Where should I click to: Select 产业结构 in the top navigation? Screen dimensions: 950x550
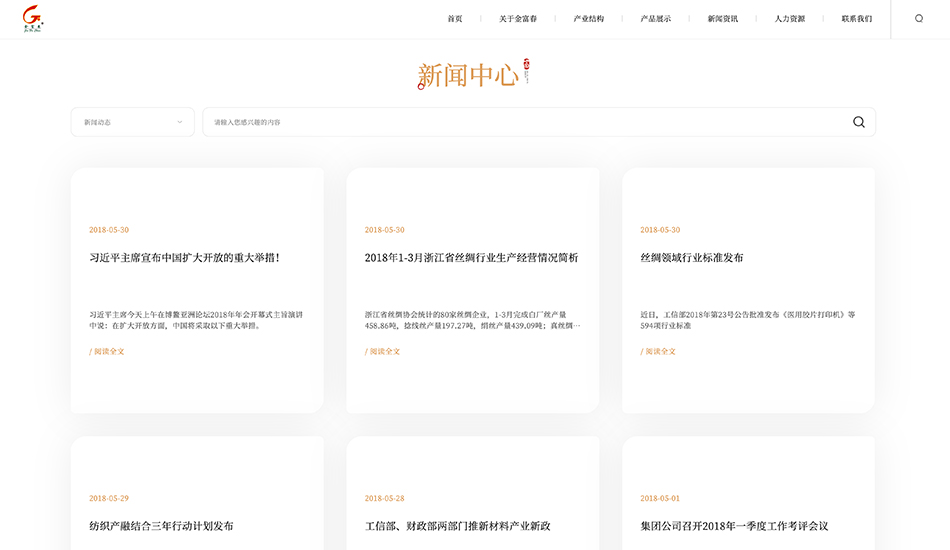coord(588,19)
